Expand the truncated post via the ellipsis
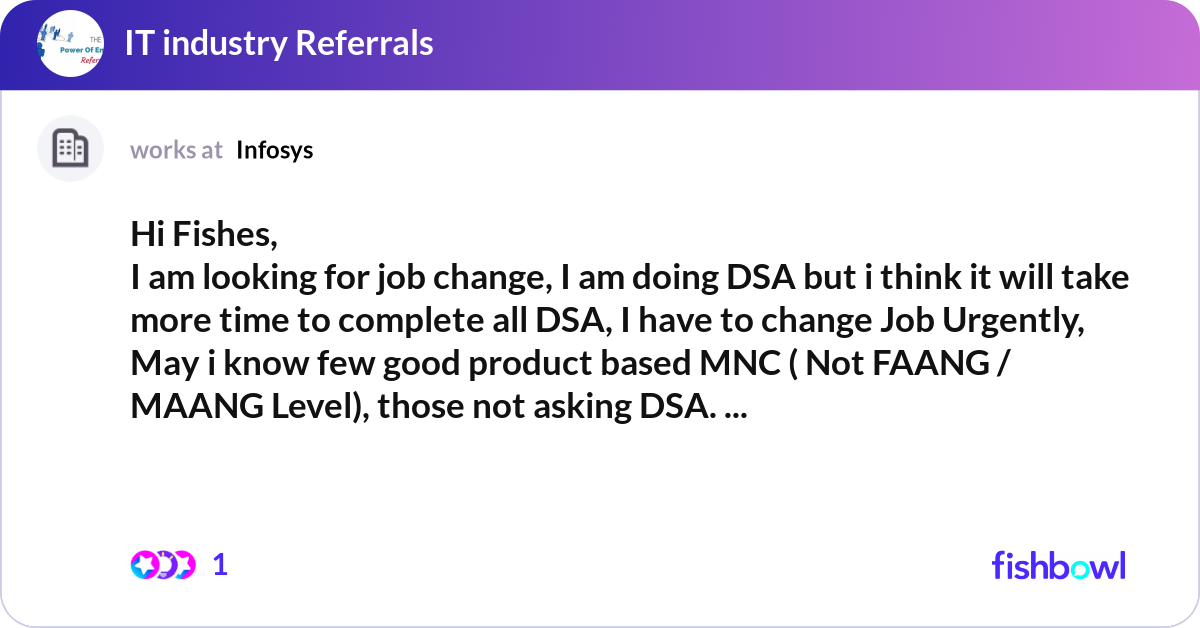1200x628 pixels. 733,408
